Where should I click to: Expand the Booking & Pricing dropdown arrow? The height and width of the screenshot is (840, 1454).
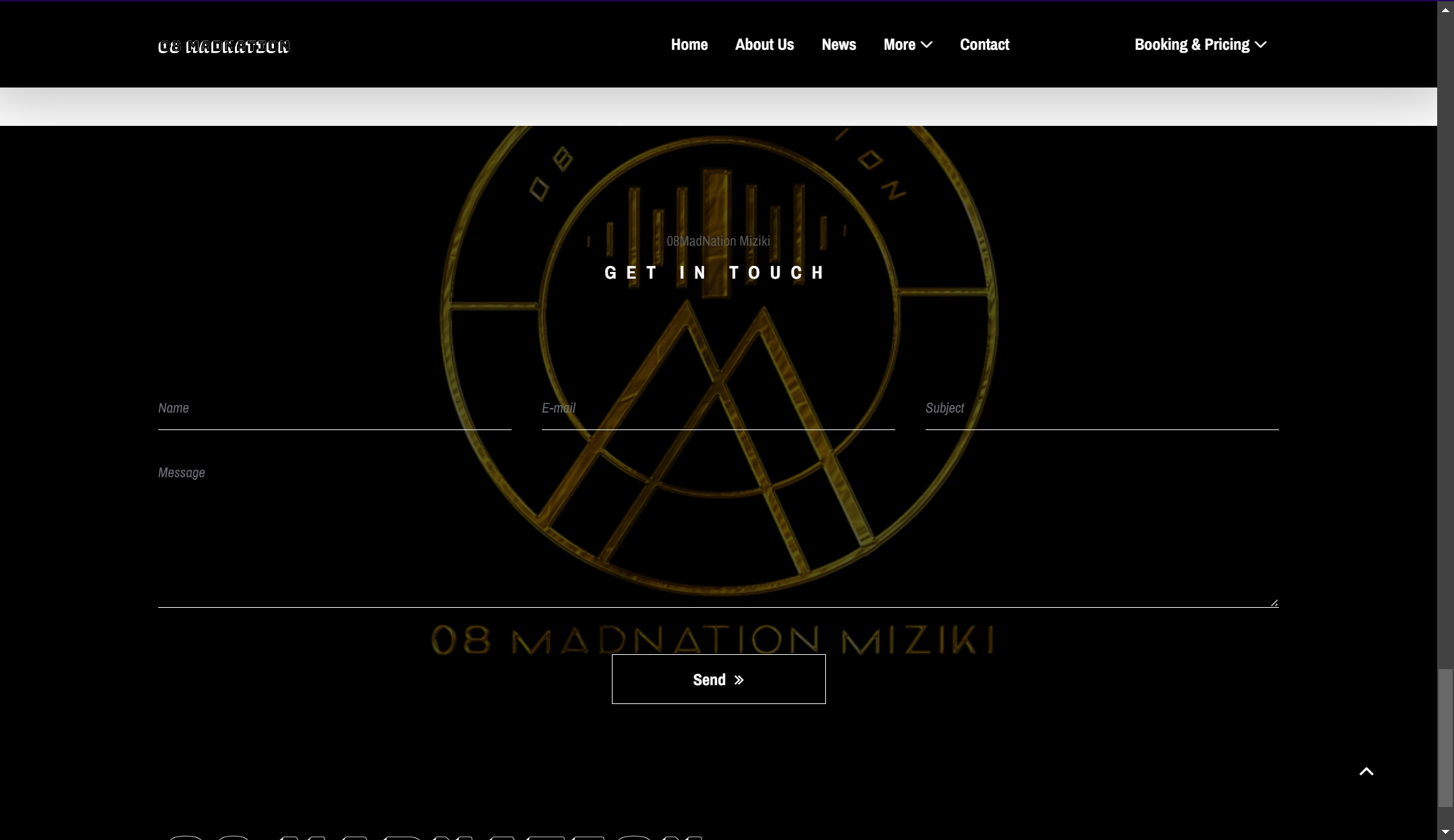point(1261,44)
